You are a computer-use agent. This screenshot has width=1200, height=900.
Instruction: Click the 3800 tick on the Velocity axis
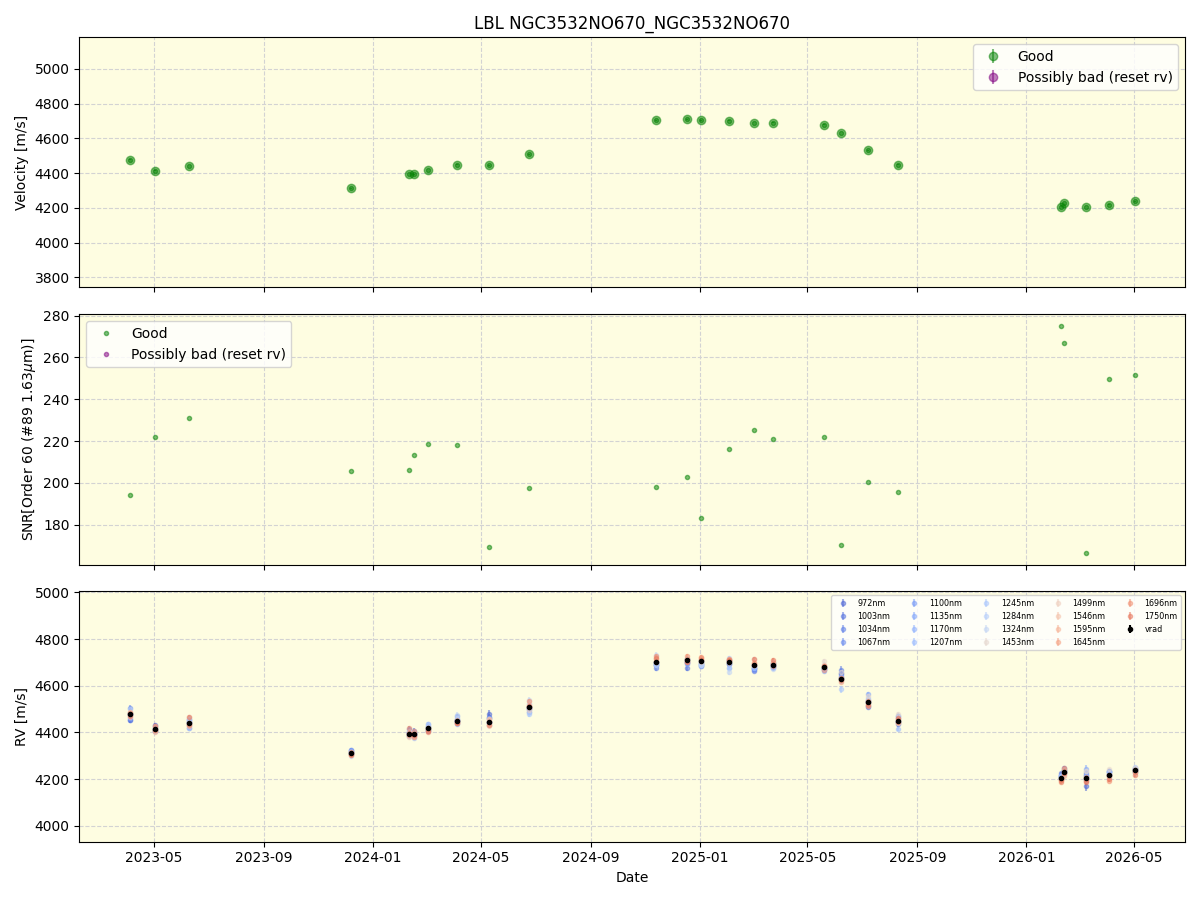(54, 278)
